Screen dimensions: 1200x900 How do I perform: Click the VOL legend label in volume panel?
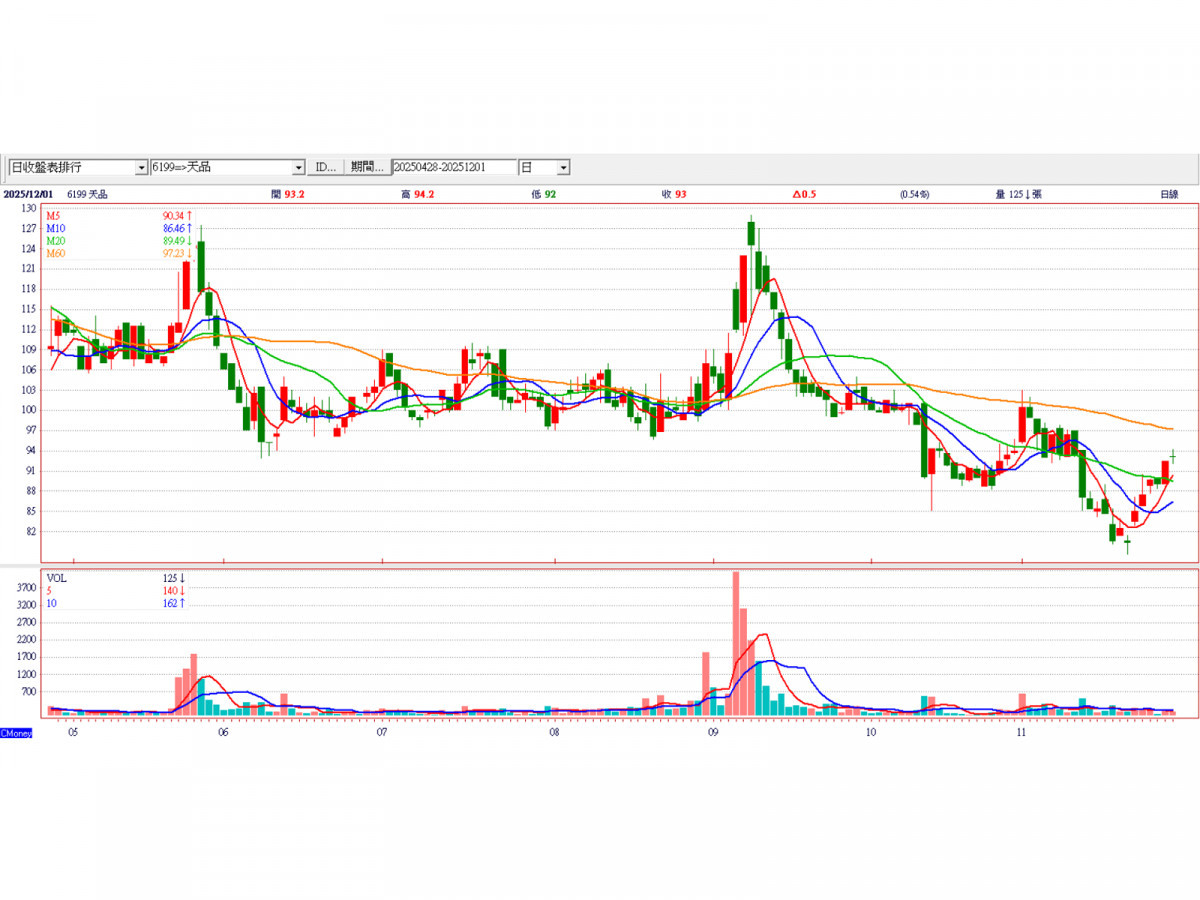pos(56,578)
